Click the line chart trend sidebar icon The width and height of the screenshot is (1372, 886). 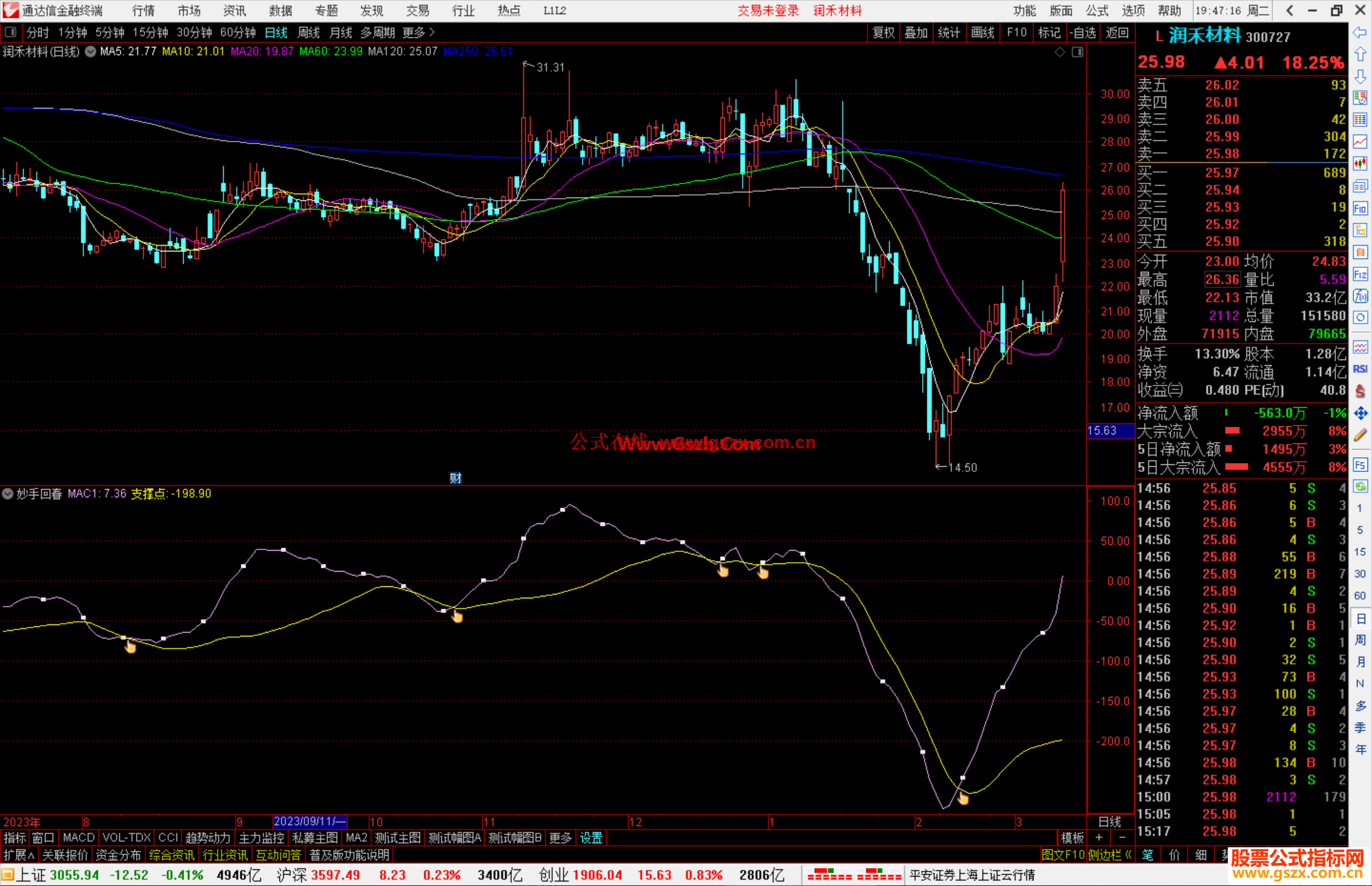(1360, 141)
